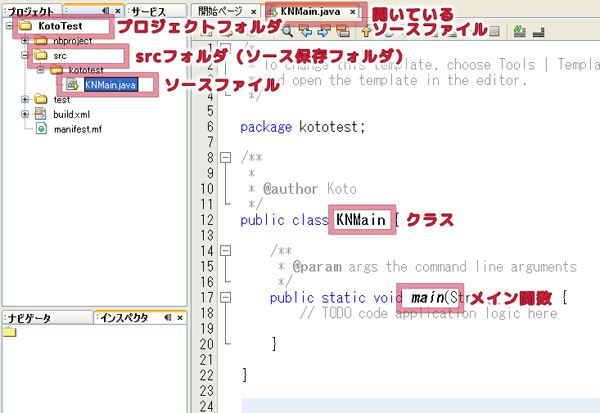Collapse the code fold at line 1
Image resolution: width=600 pixels, height=413 pixels.
click(226, 49)
